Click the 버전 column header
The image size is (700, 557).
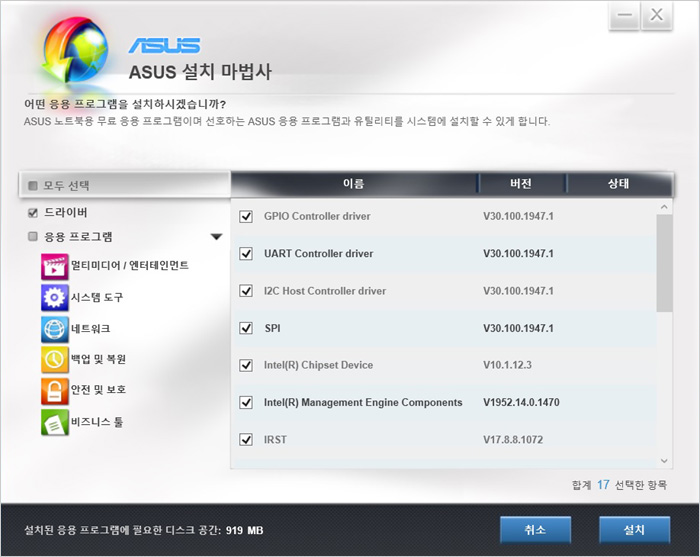pyautogui.click(x=521, y=184)
